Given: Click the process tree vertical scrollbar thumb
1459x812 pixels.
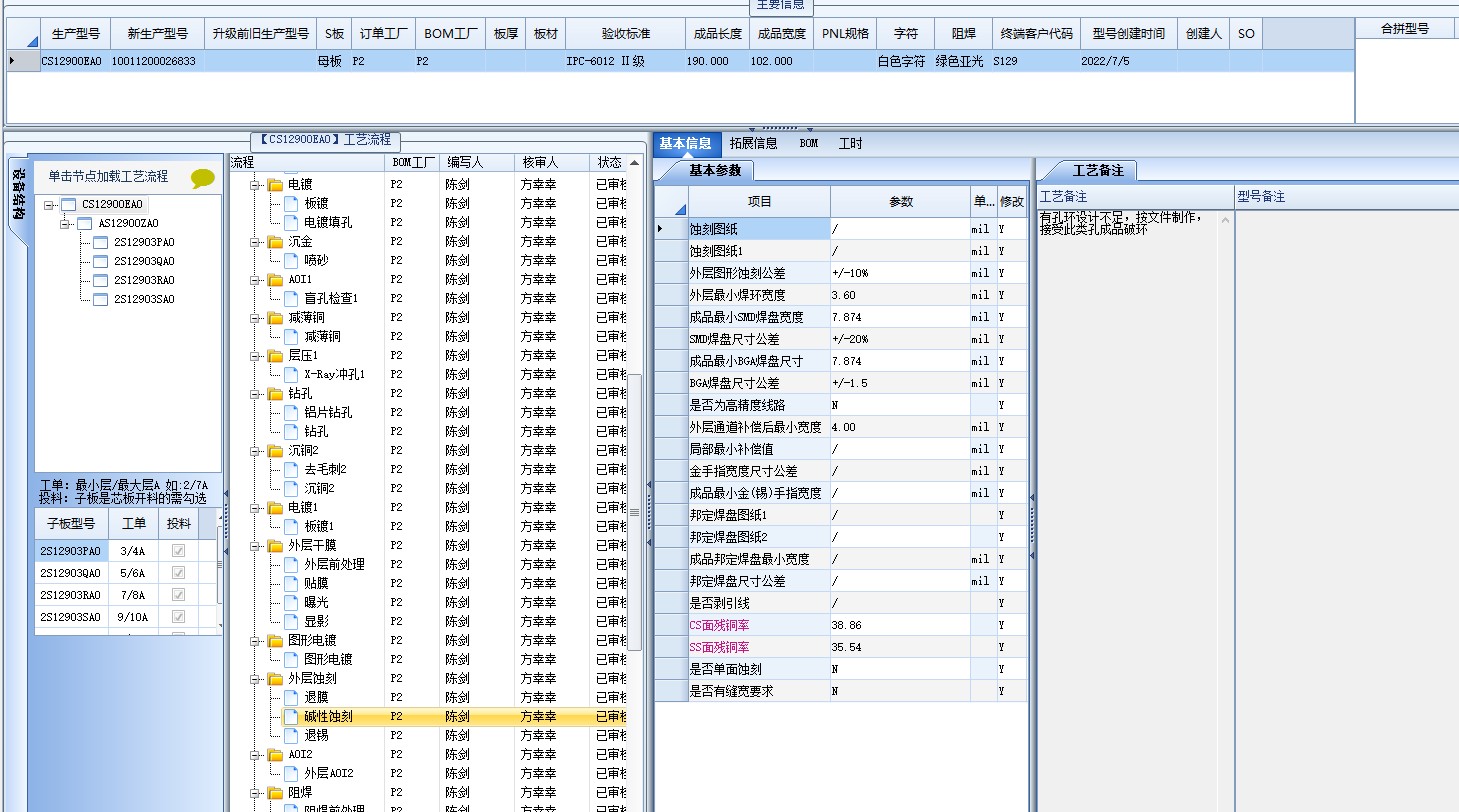Looking at the screenshot, I should (635, 510).
